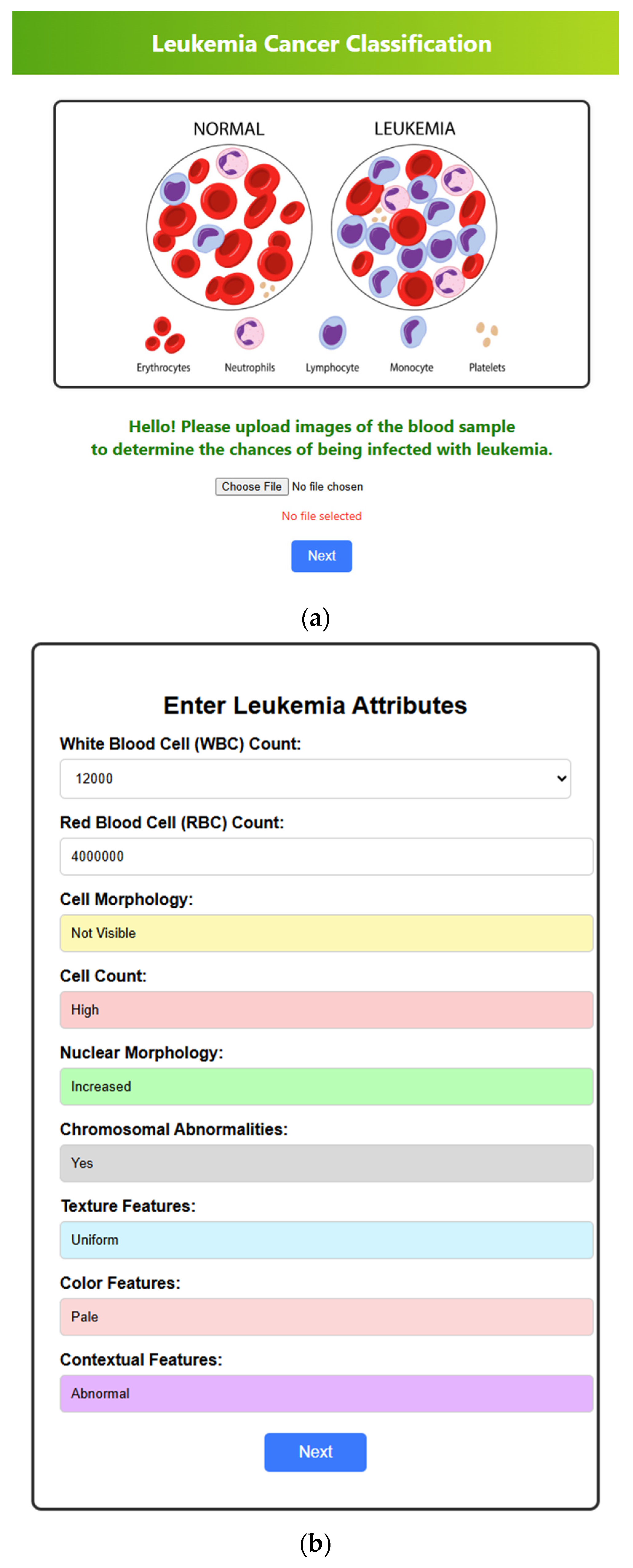
Task: Click the LEUKEMIA blood sample circle
Action: tap(414, 227)
